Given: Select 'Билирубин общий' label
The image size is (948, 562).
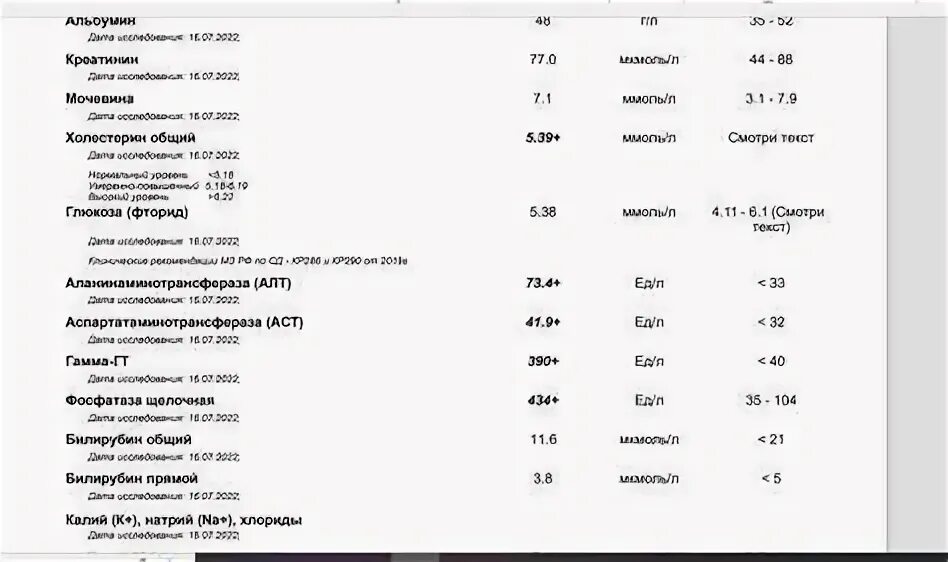Looking at the screenshot, I should coord(128,440).
